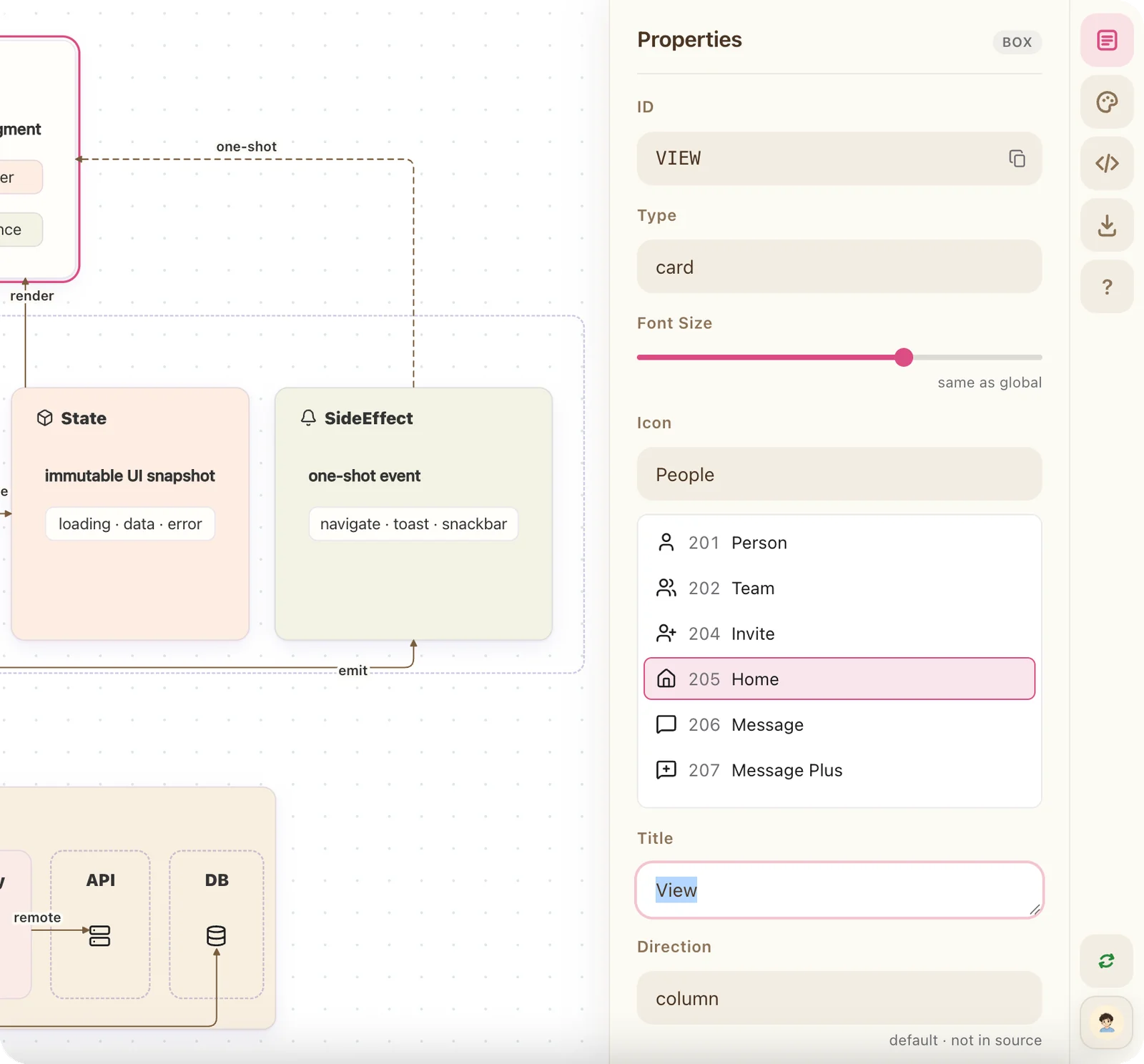
Task: Select the 204 Invite icon option
Action: 839,634
